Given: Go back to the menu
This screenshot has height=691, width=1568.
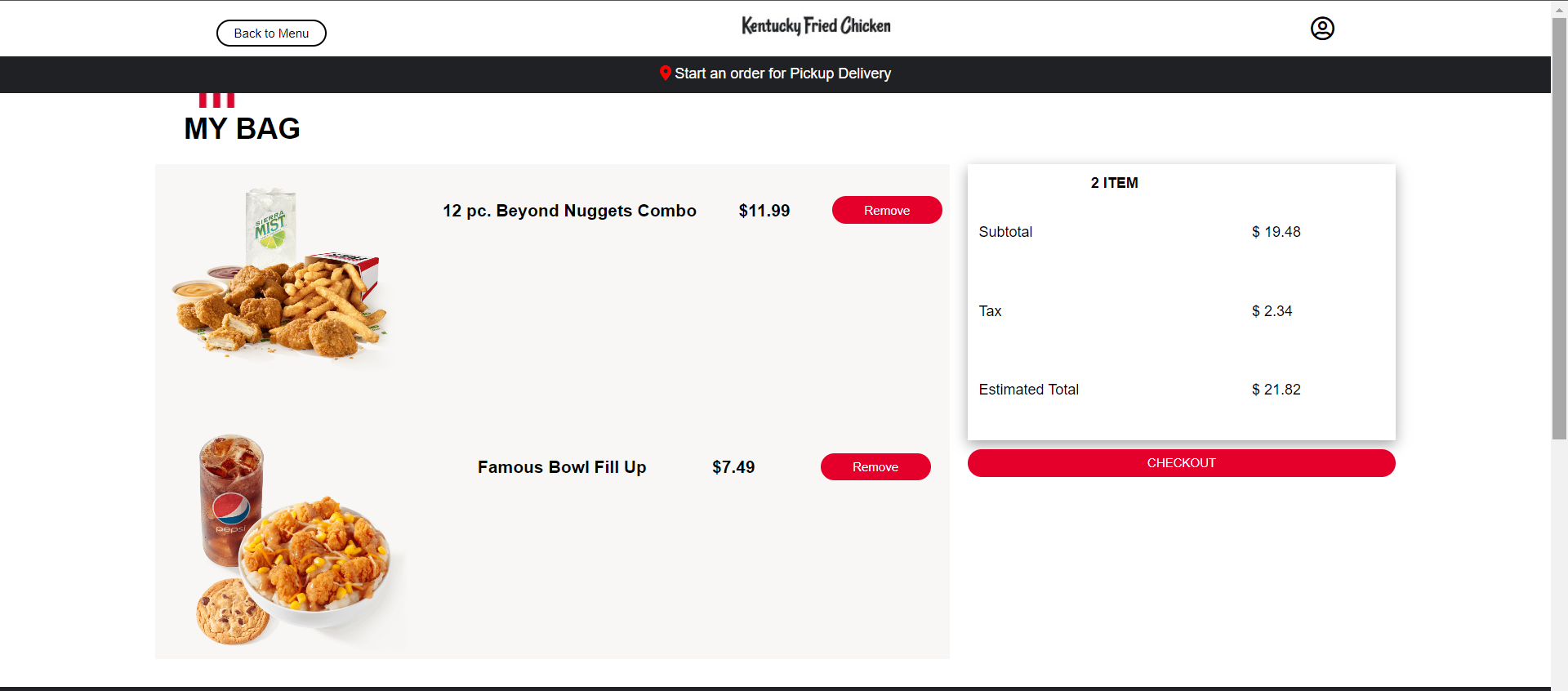Looking at the screenshot, I should (271, 33).
